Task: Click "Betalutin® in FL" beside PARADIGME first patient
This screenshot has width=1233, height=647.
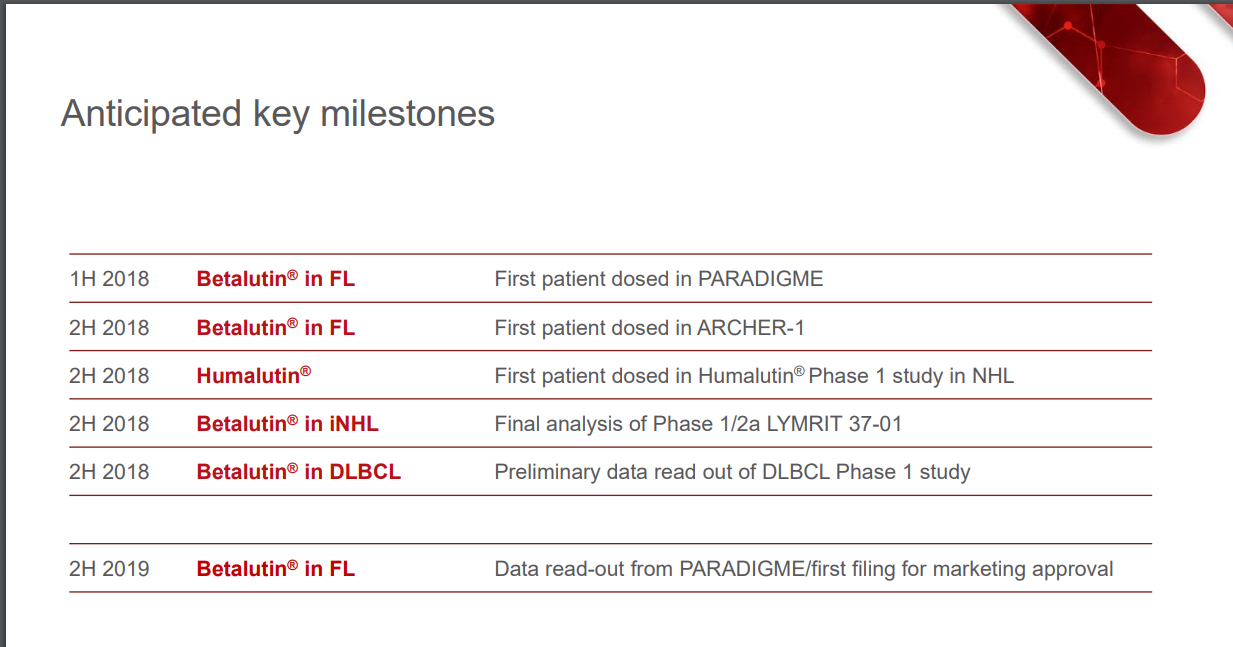Action: click(x=276, y=279)
